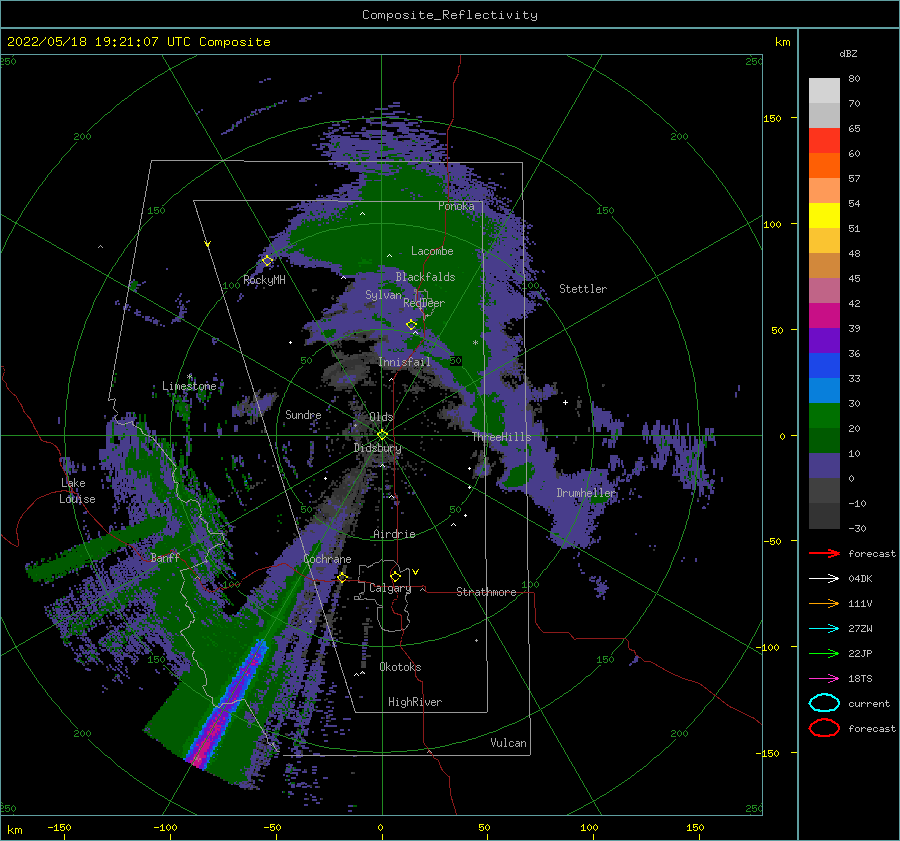Viewport: 900px width, 841px height.
Task: Select the magenta 39-42 dBZ swatch
Action: coord(824,315)
